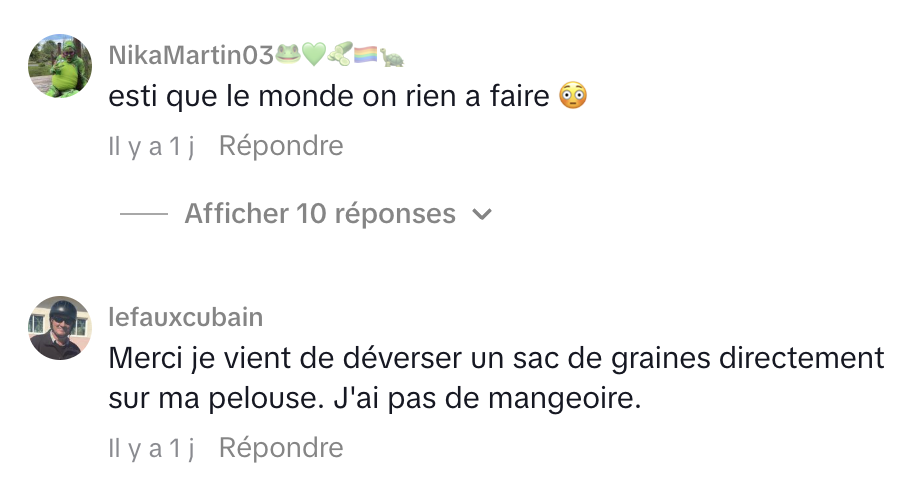Click the timestamp under NikaMartin03's comment
Screen dimensions: 906x478
pos(150,146)
